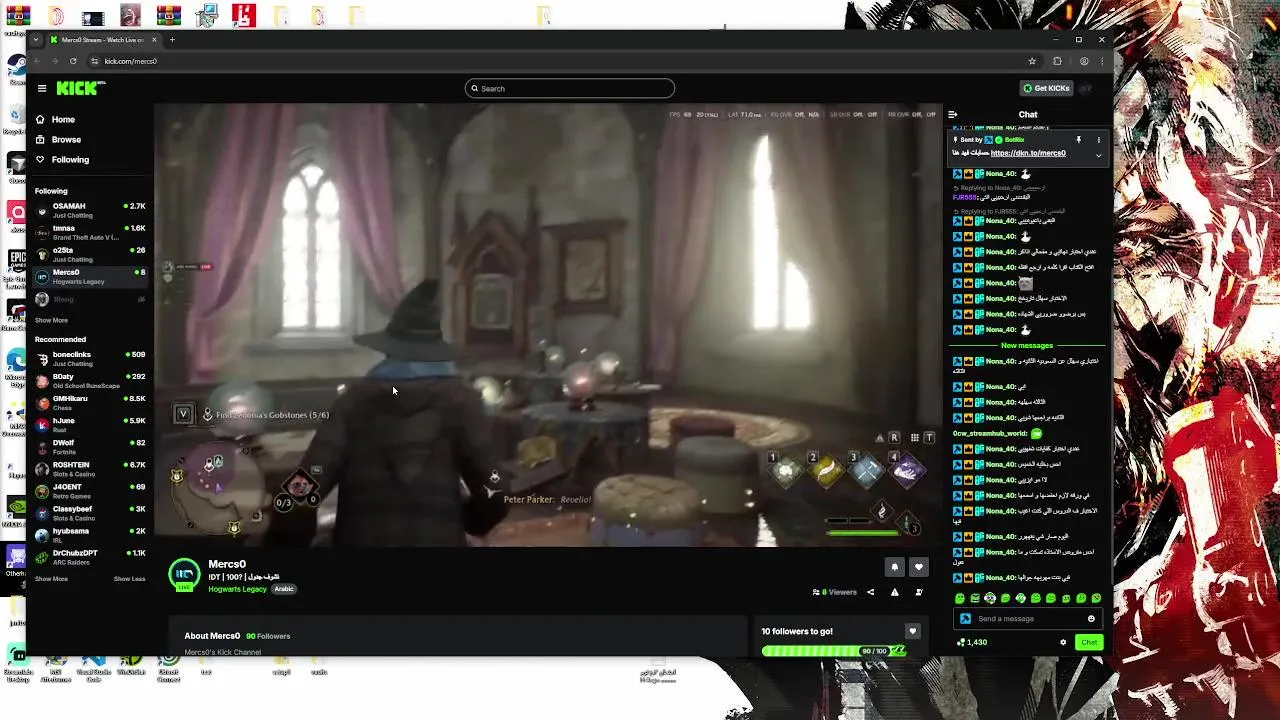
Task: Reload the page in browser
Action: point(73,61)
